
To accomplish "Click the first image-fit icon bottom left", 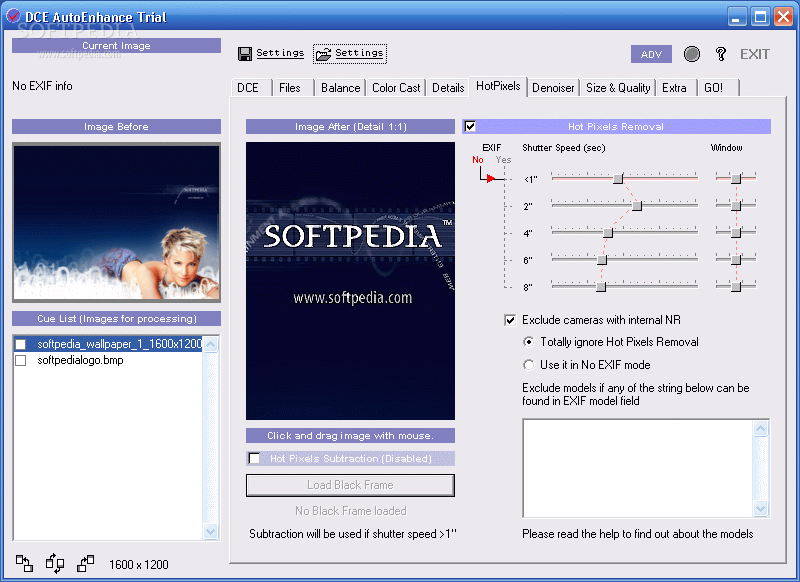I will tap(24, 564).
